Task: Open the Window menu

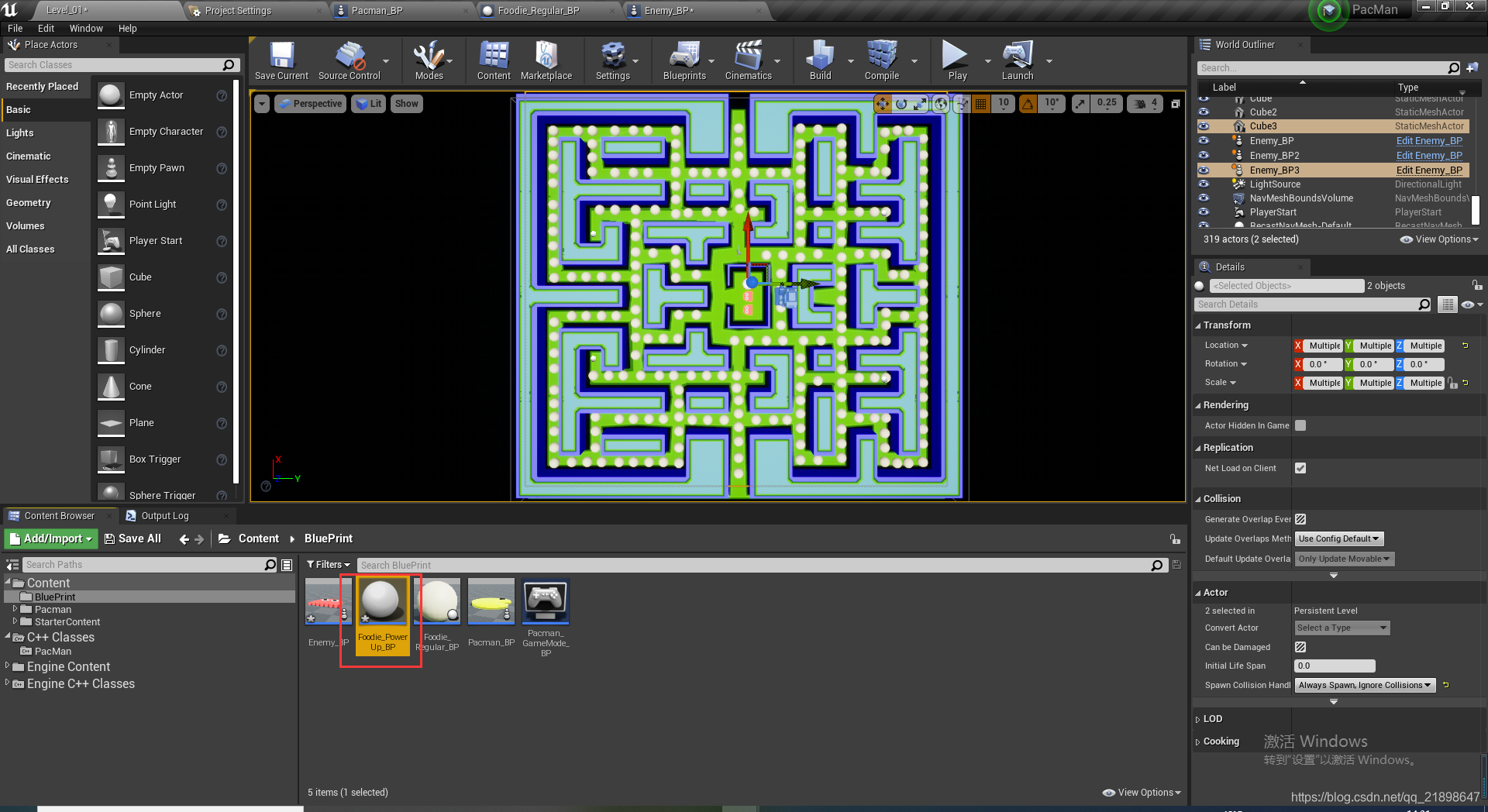Action: [x=86, y=29]
